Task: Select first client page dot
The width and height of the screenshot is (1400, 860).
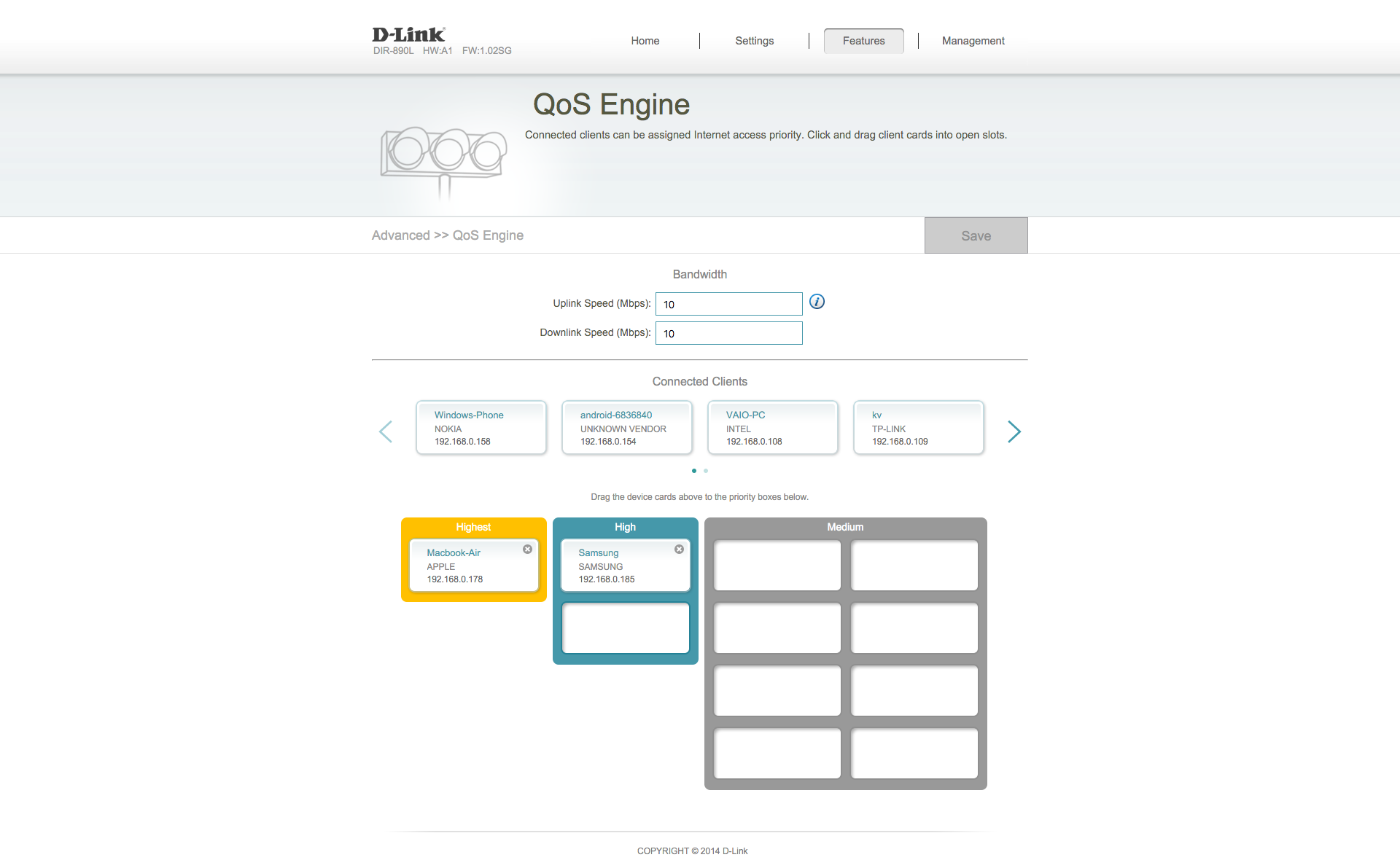Action: tap(693, 471)
